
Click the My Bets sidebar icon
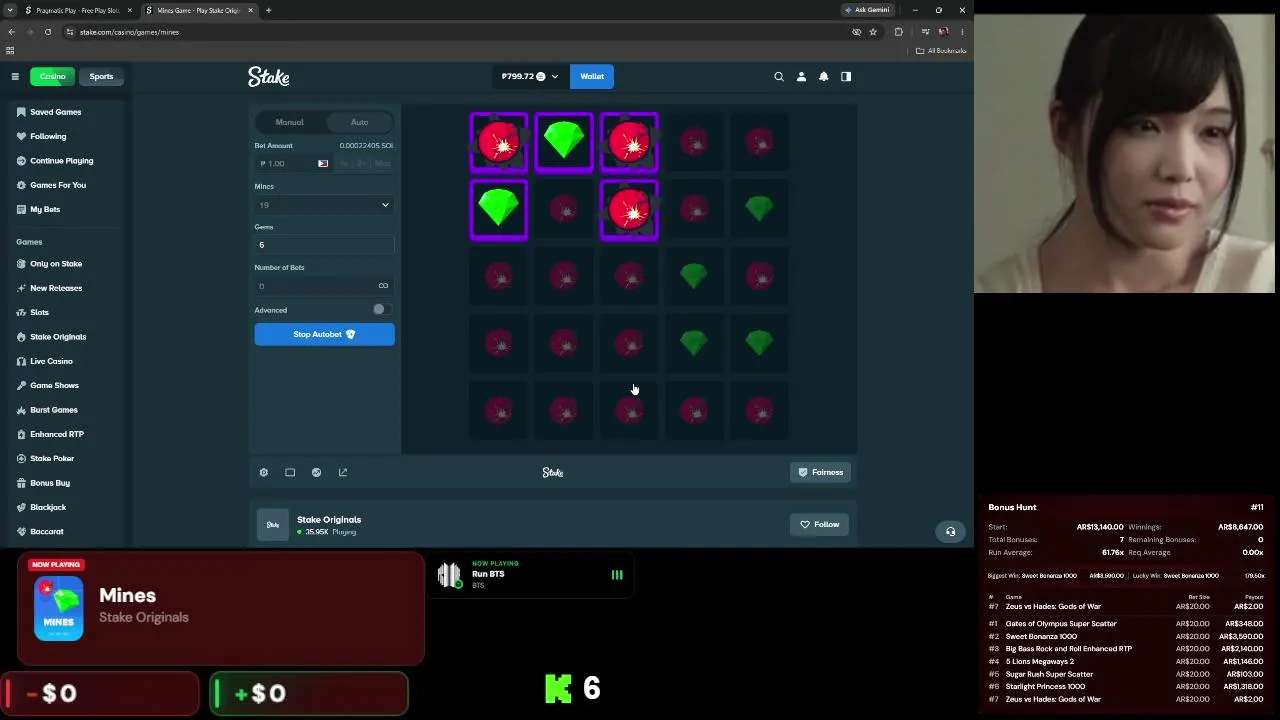(21, 209)
